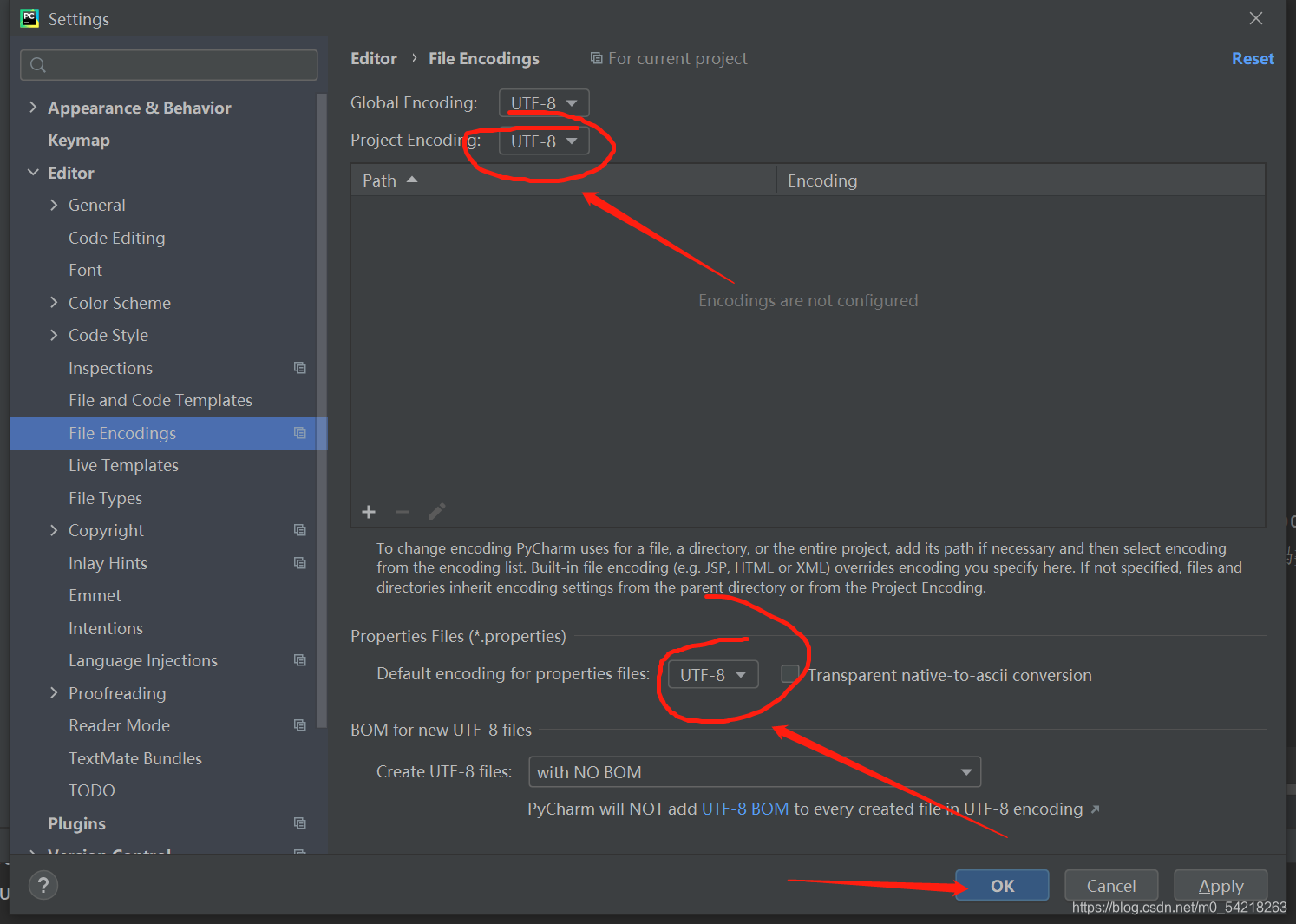Image resolution: width=1296 pixels, height=924 pixels.
Task: Click the Add path plus icon
Action: pos(369,512)
